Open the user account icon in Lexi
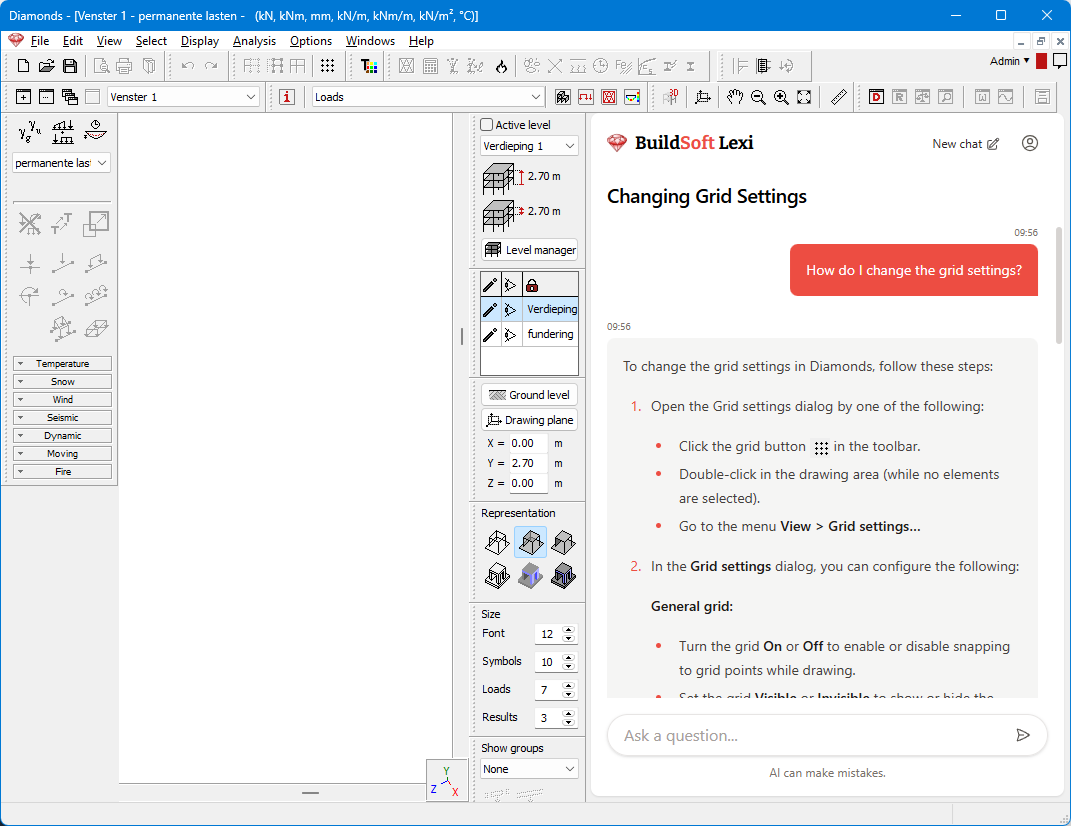 [x=1030, y=143]
